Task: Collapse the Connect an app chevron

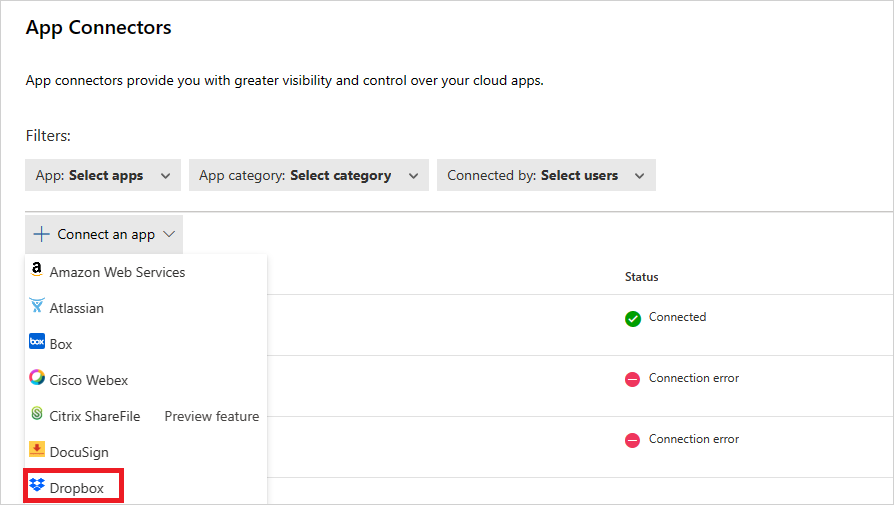Action: click(169, 234)
